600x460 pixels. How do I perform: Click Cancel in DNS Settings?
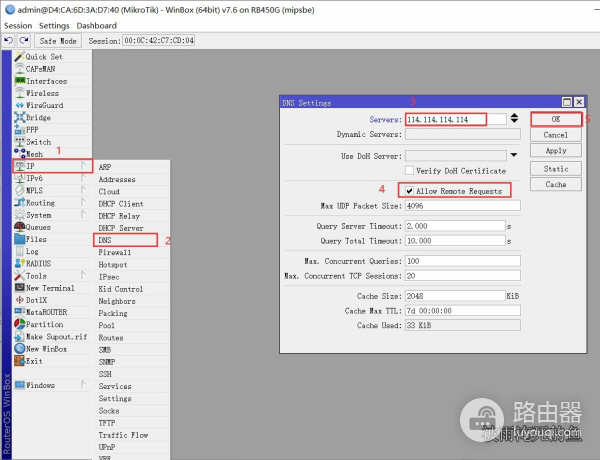556,135
